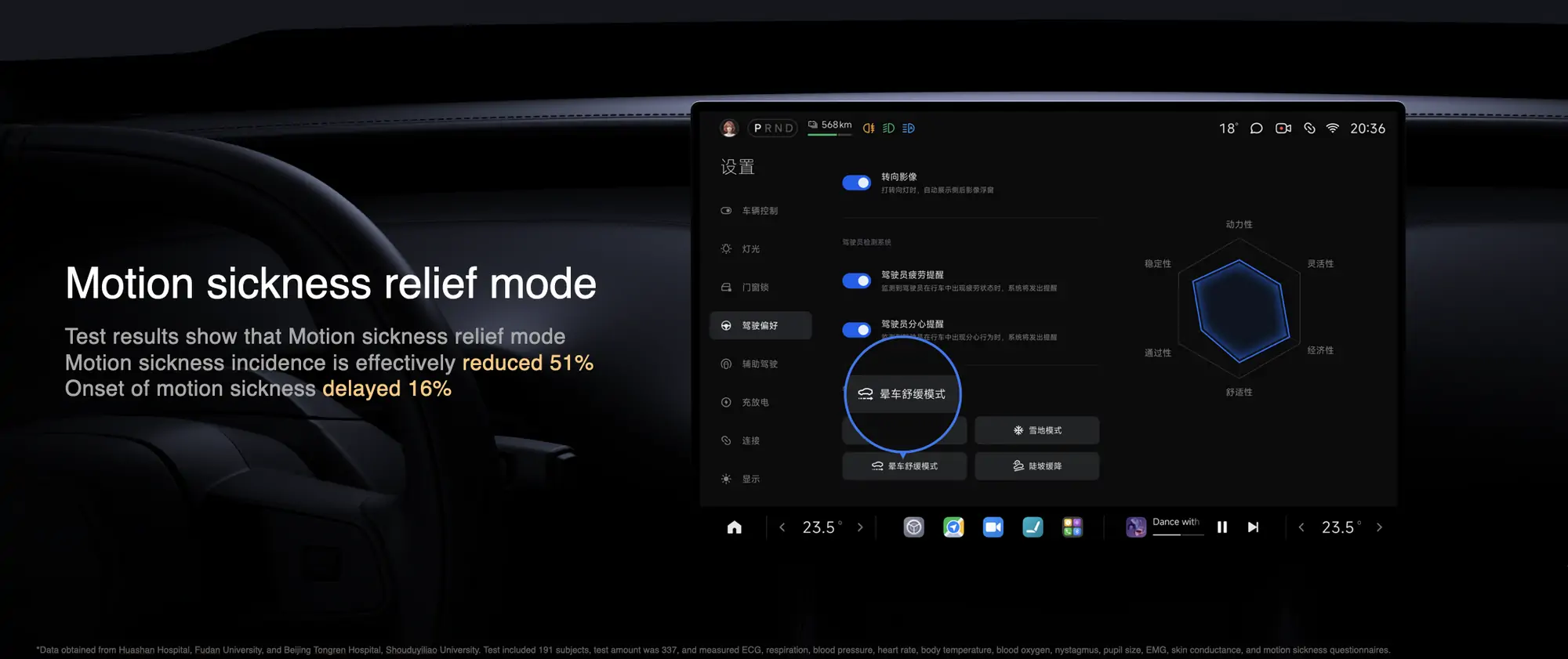Screen dimensions: 1568x659
Task: Open the blue video camera app
Action: 993,527
